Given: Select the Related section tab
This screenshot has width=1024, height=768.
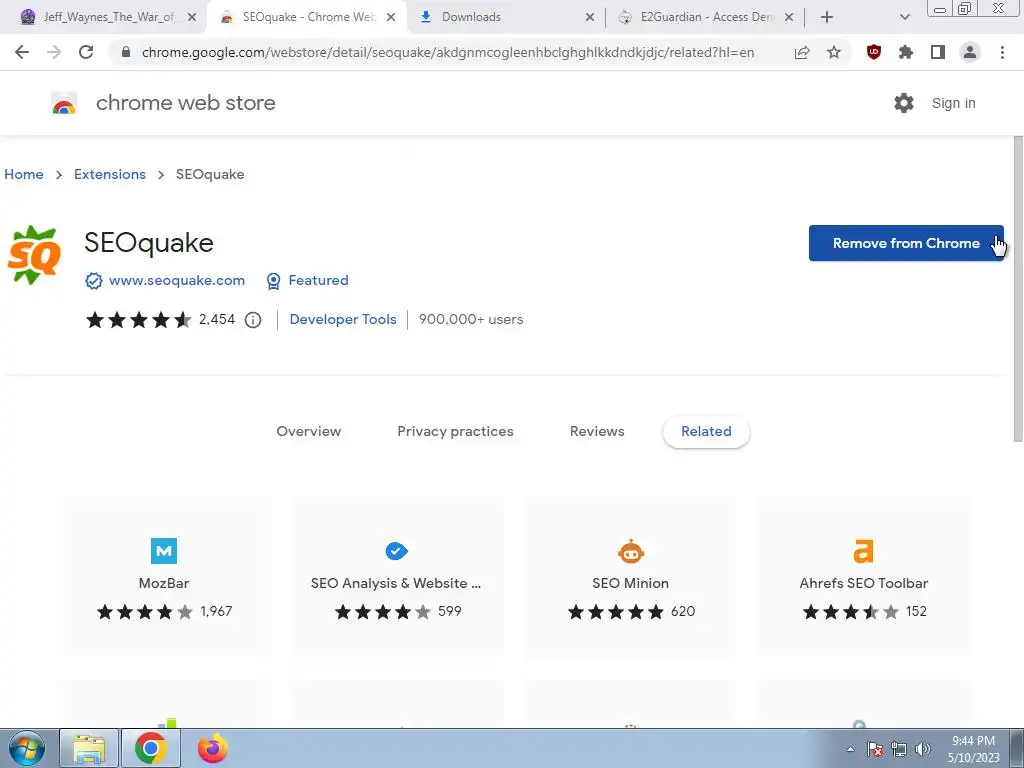Looking at the screenshot, I should pyautogui.click(x=706, y=432).
